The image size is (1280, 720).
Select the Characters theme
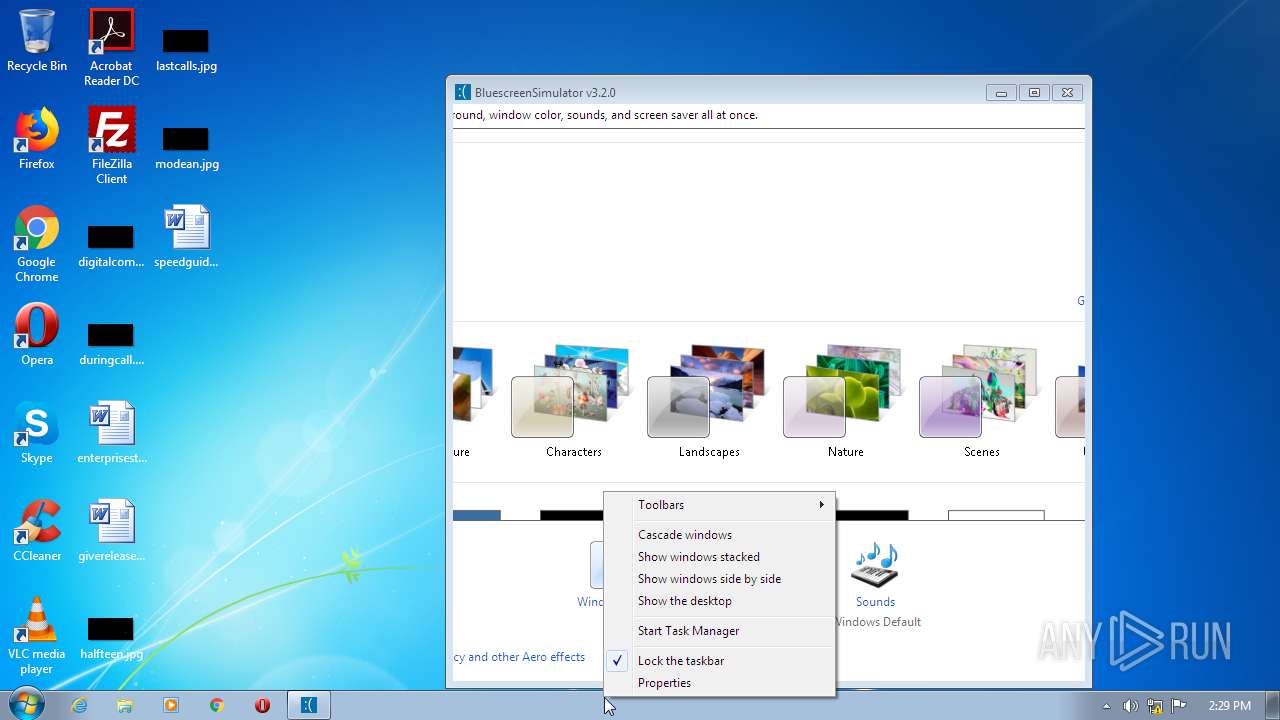573,401
